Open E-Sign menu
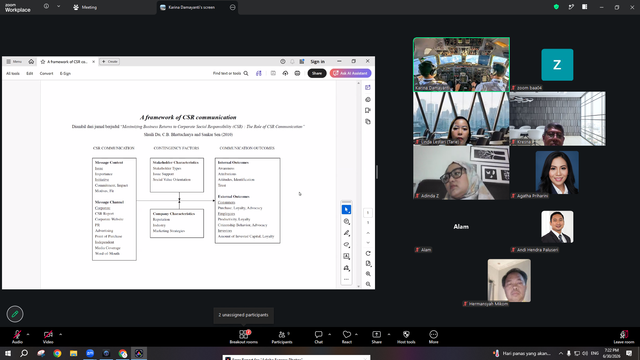 65,73
